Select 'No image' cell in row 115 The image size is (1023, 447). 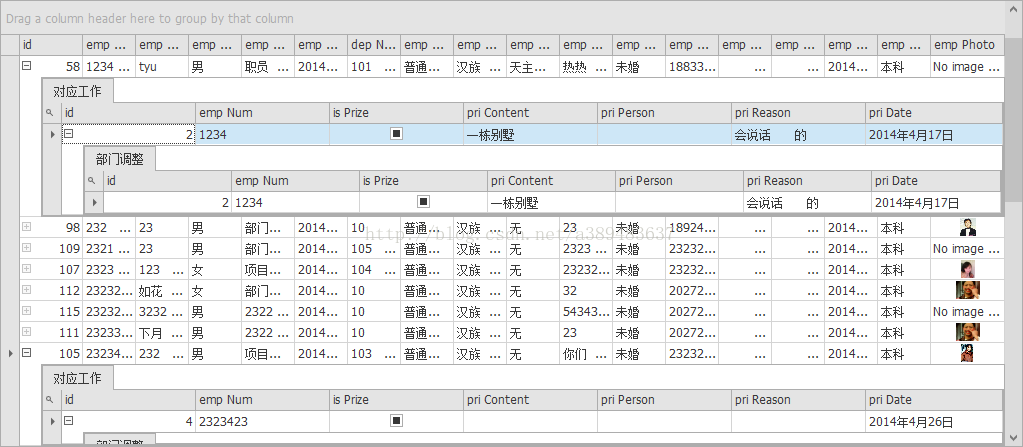966,311
